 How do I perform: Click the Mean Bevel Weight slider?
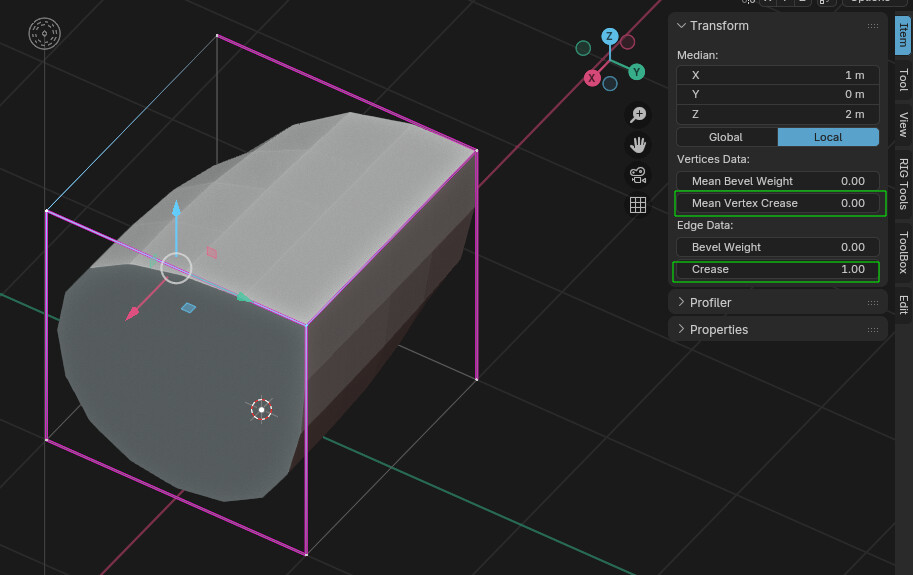[x=777, y=181]
